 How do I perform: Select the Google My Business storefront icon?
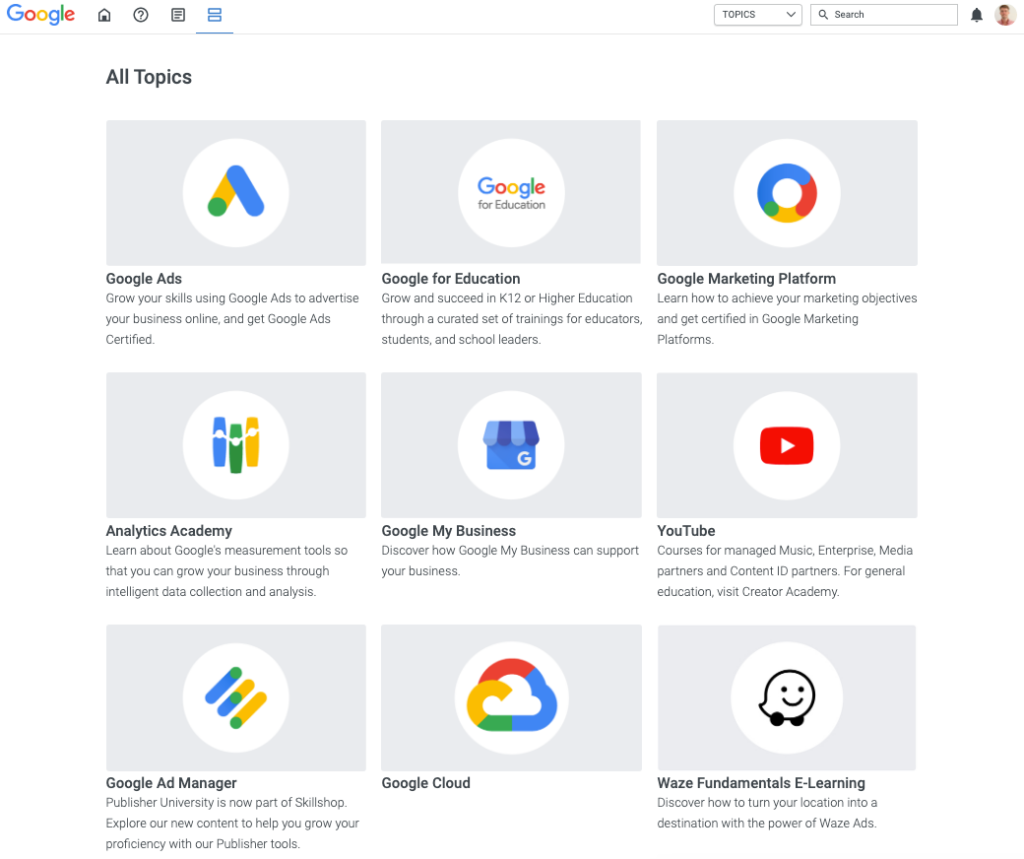[511, 445]
